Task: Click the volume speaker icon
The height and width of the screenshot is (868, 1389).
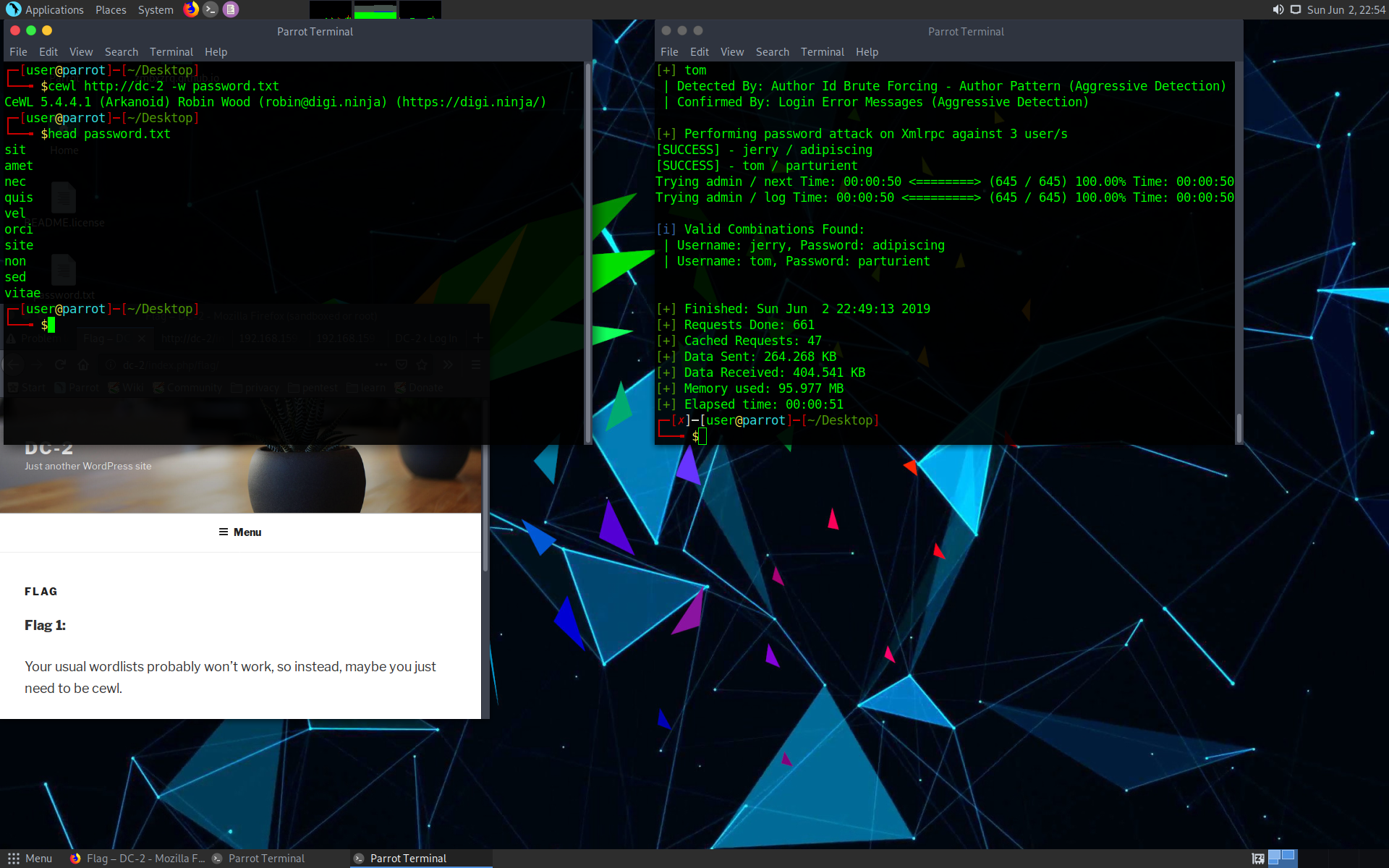Action: pos(1278,9)
